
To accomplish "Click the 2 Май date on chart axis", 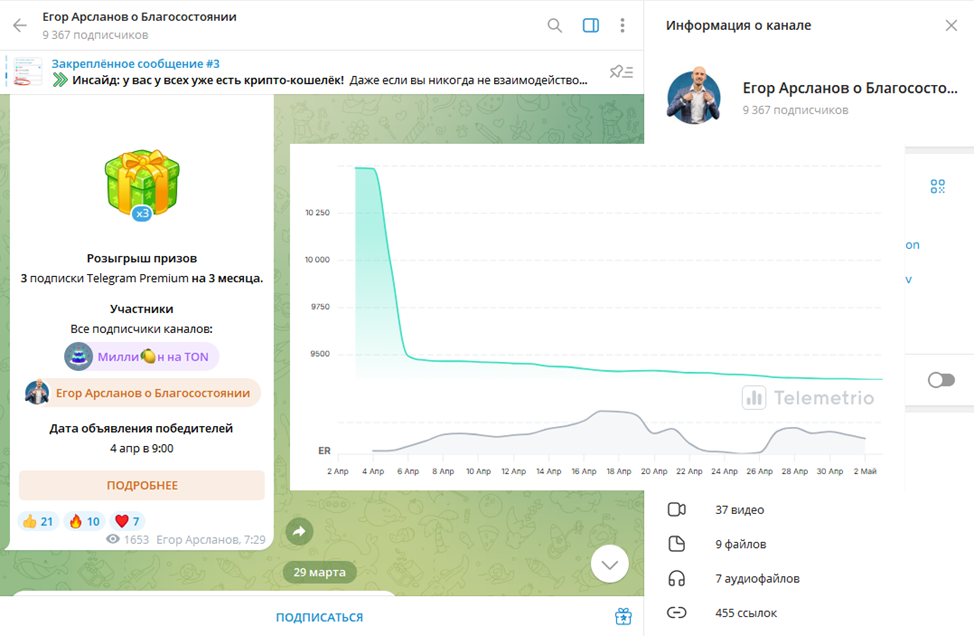I will tap(865, 471).
